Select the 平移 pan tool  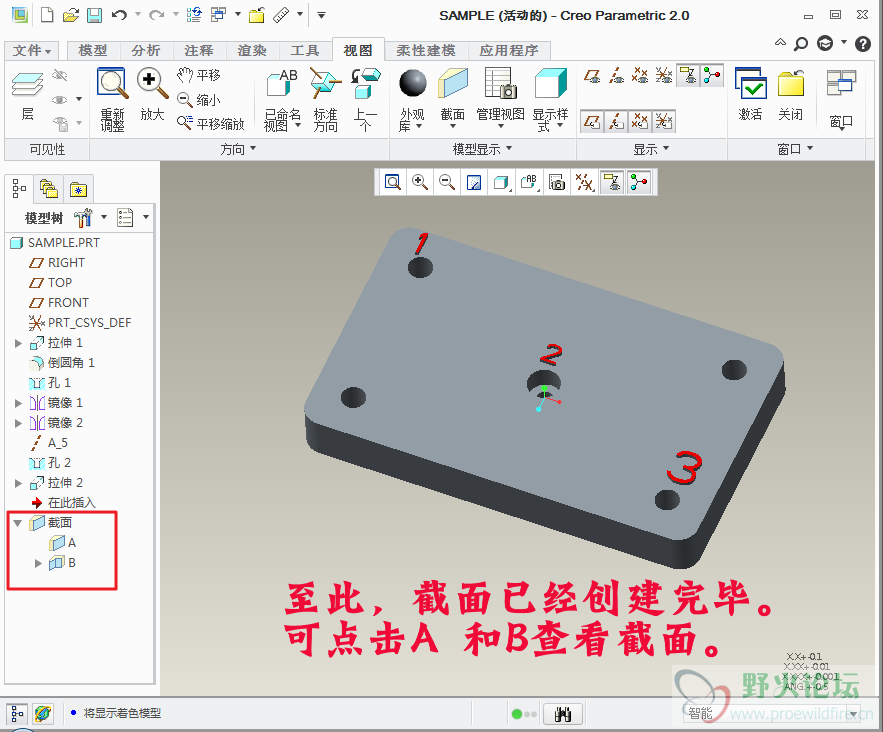coord(198,75)
